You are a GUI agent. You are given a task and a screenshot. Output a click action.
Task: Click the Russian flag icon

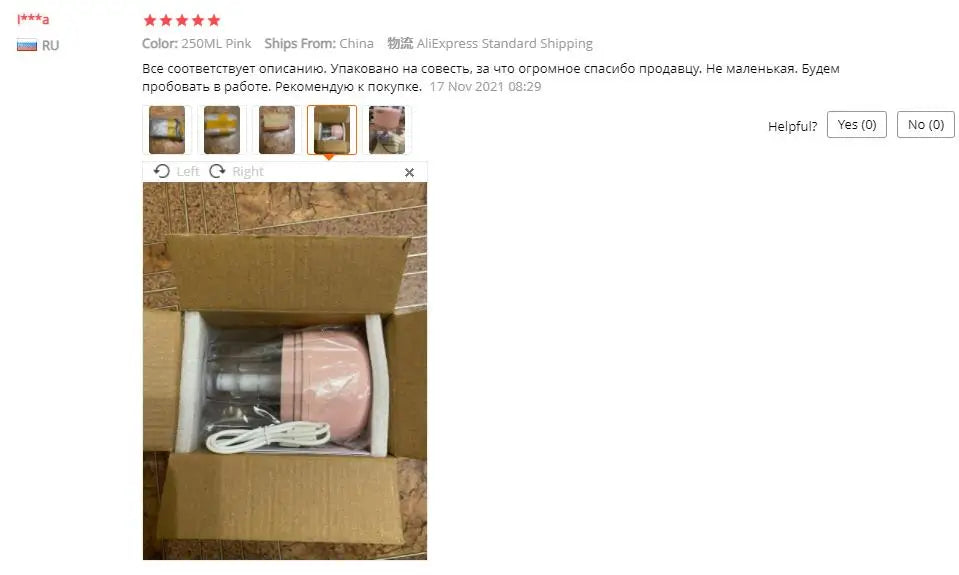27,45
